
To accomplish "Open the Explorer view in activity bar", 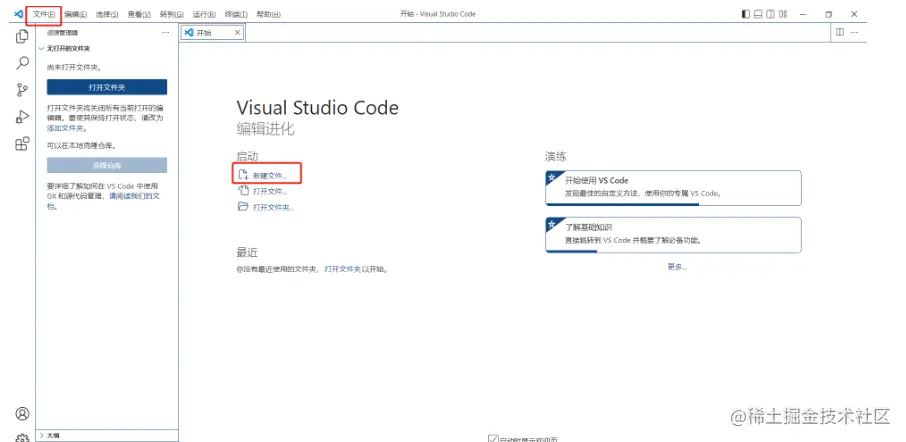I will (22, 36).
